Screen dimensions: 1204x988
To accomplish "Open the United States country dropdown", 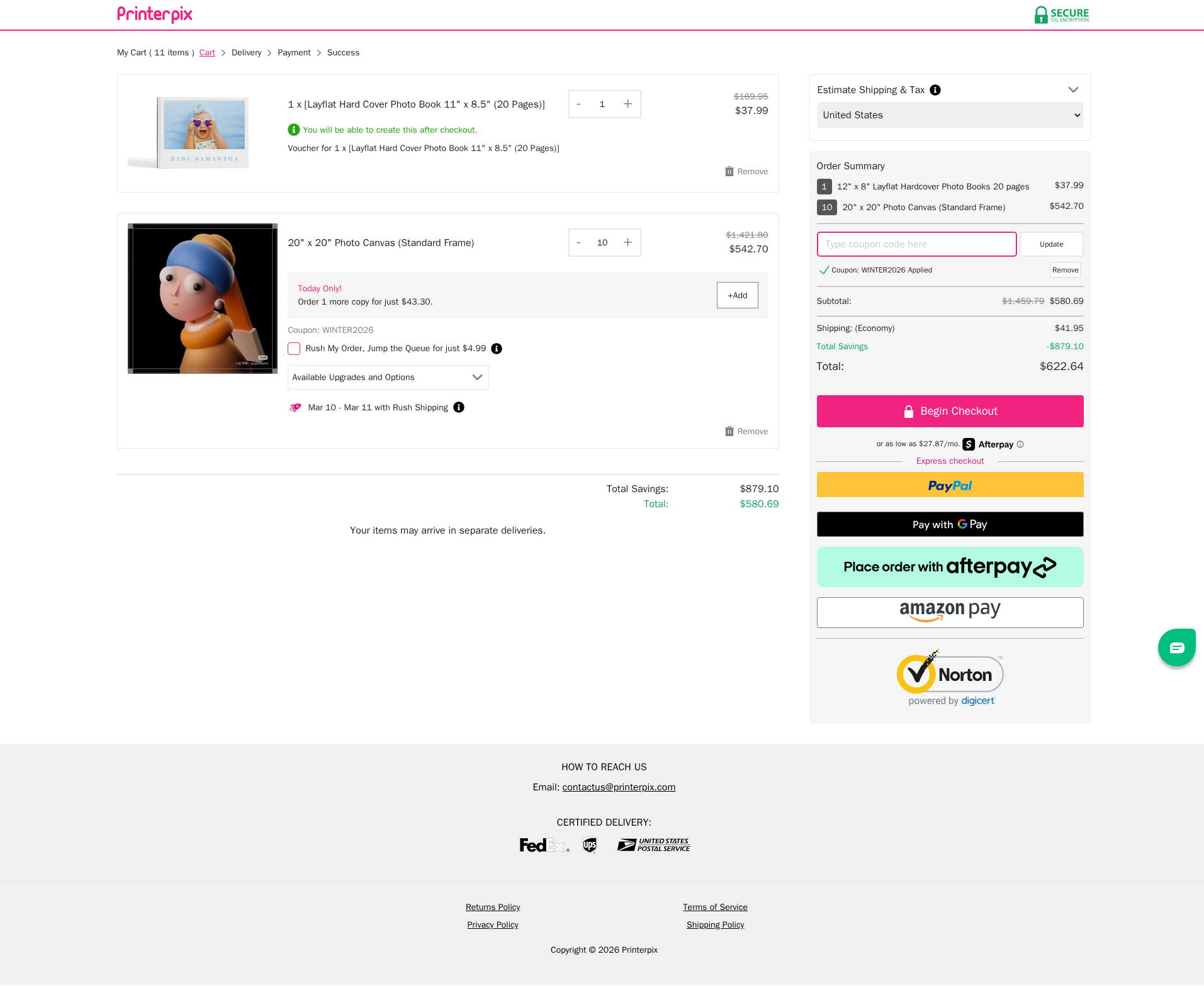I will click(950, 115).
